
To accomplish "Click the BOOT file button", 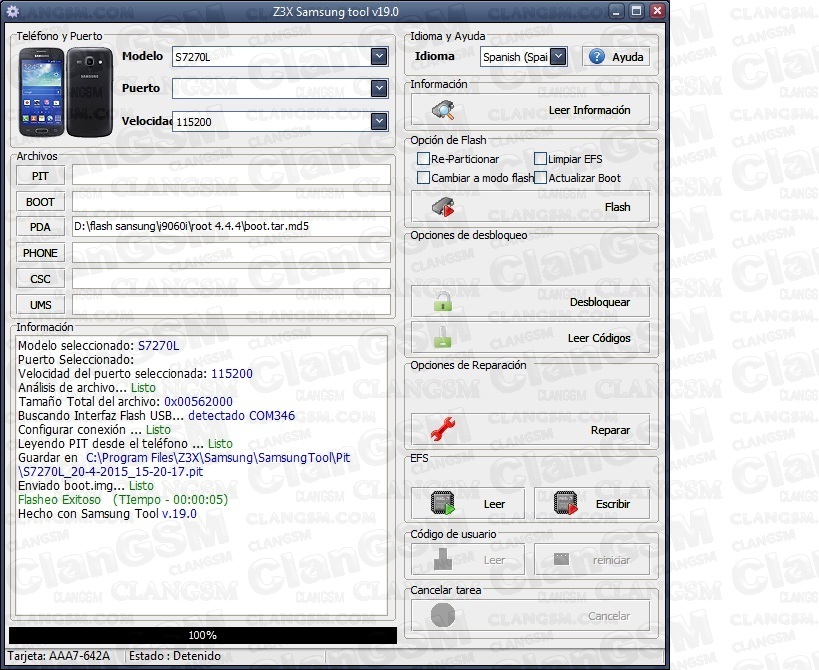I will coord(40,202).
